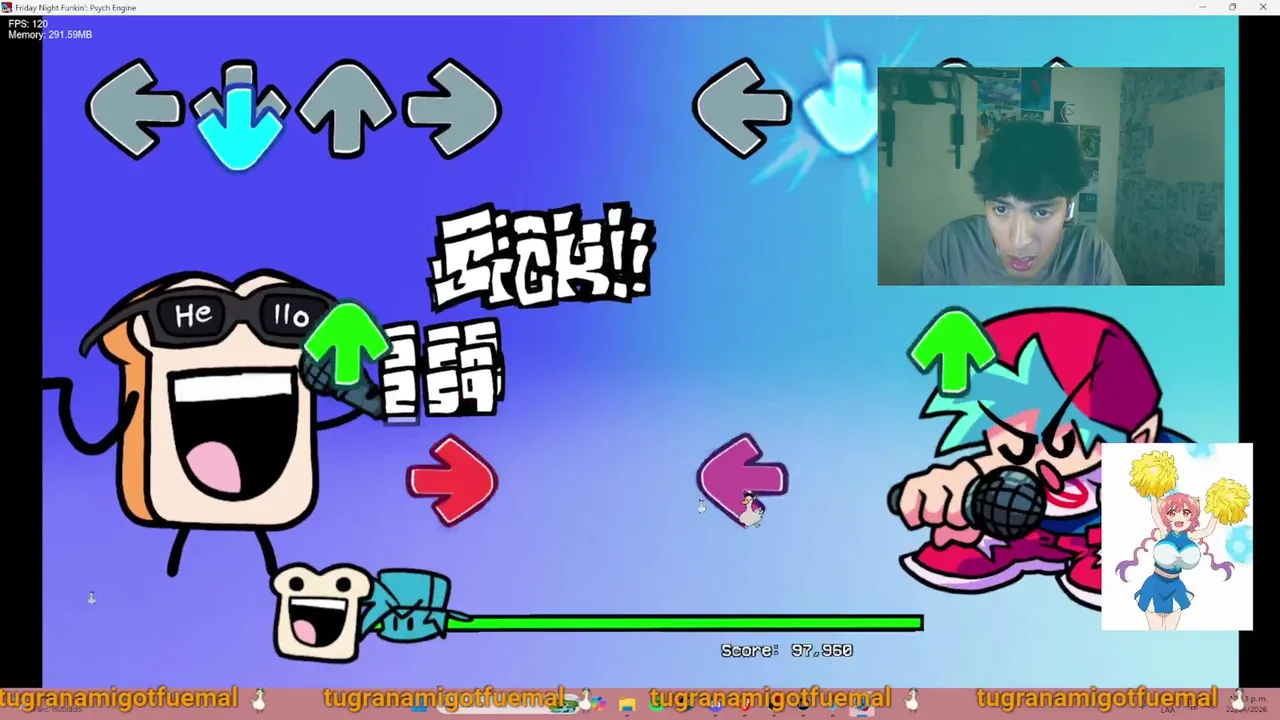Click the green up note near the toast's sunglasses
The width and height of the screenshot is (1280, 720).
(345, 346)
